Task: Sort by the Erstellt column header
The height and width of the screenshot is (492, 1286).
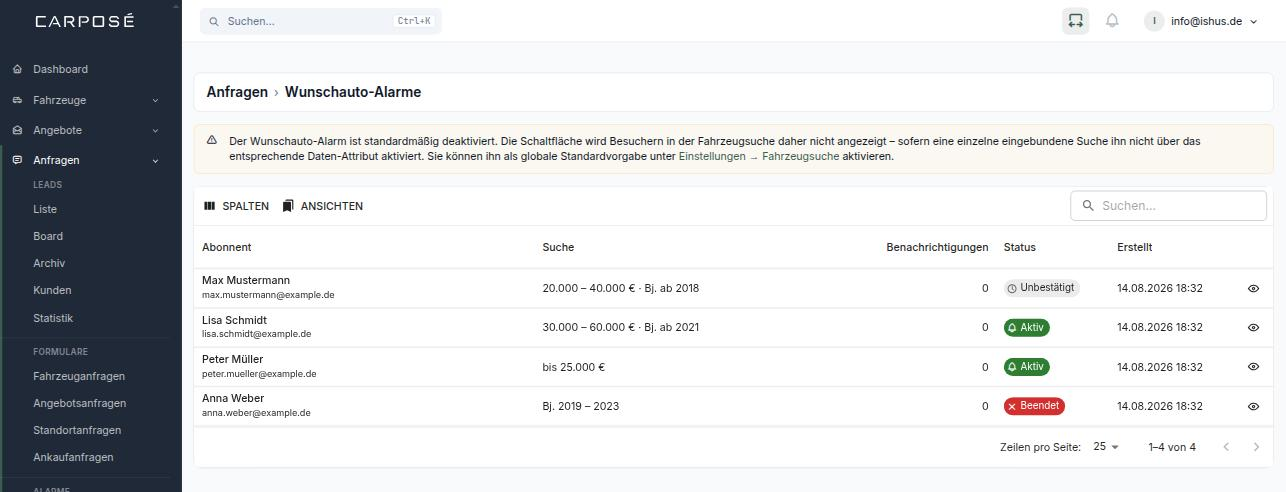Action: (x=1135, y=247)
